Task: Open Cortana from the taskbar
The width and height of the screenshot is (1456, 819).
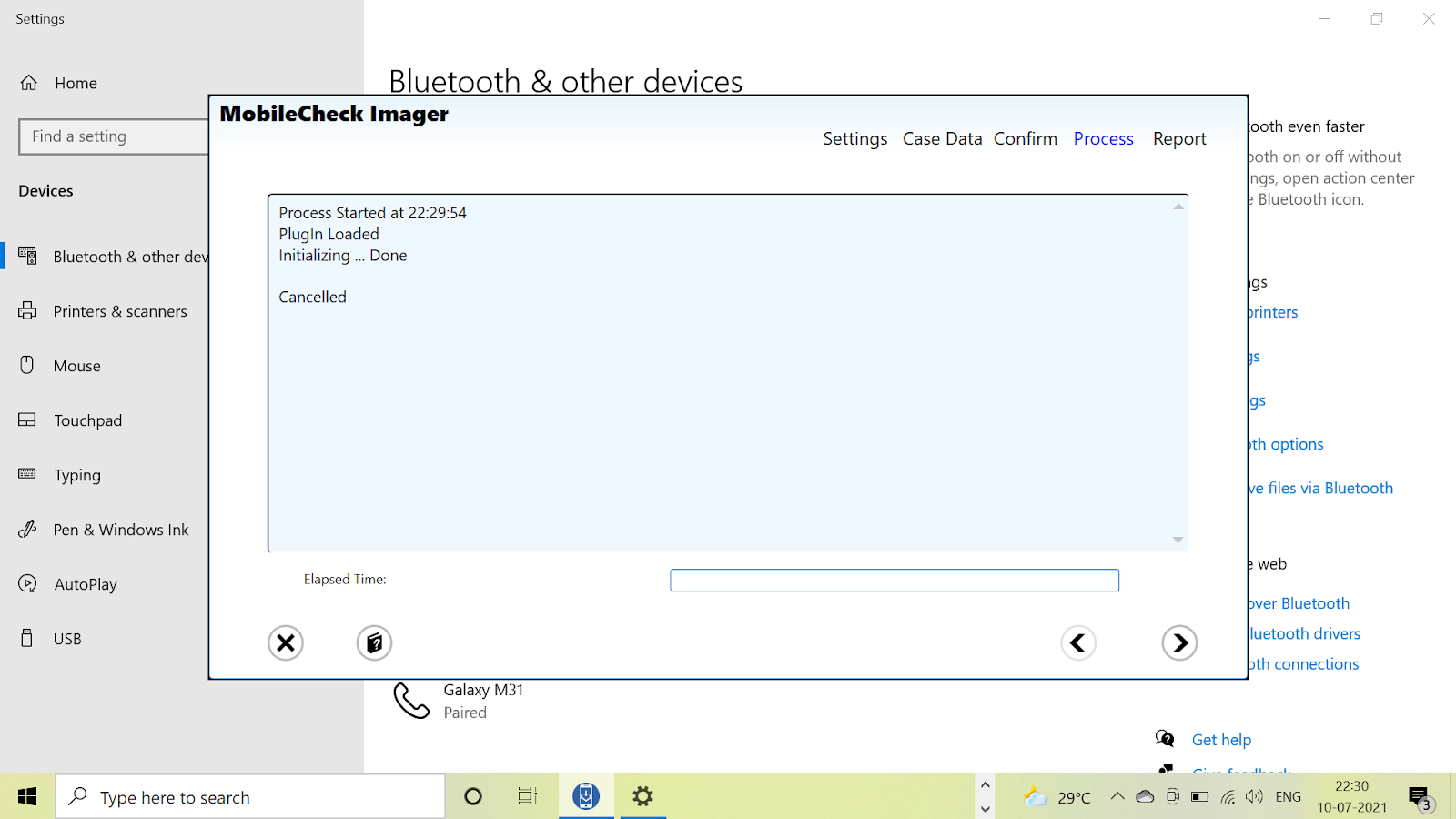Action: click(473, 797)
